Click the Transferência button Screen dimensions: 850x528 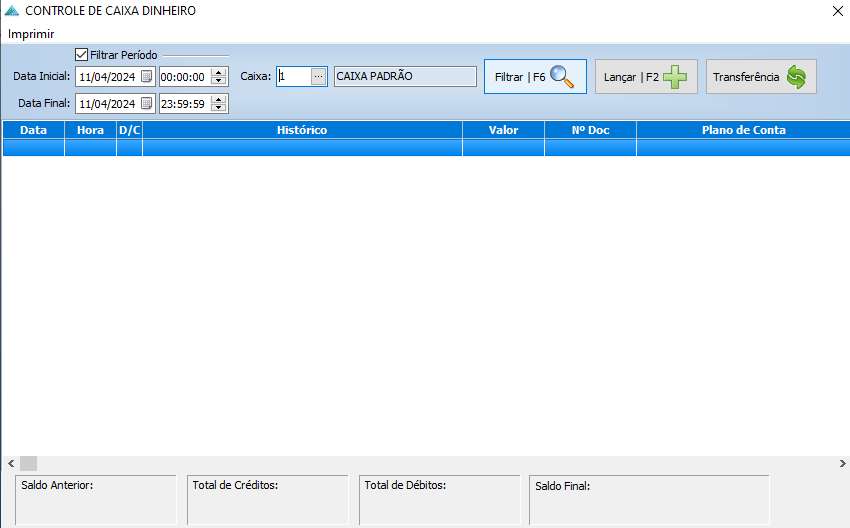click(761, 76)
